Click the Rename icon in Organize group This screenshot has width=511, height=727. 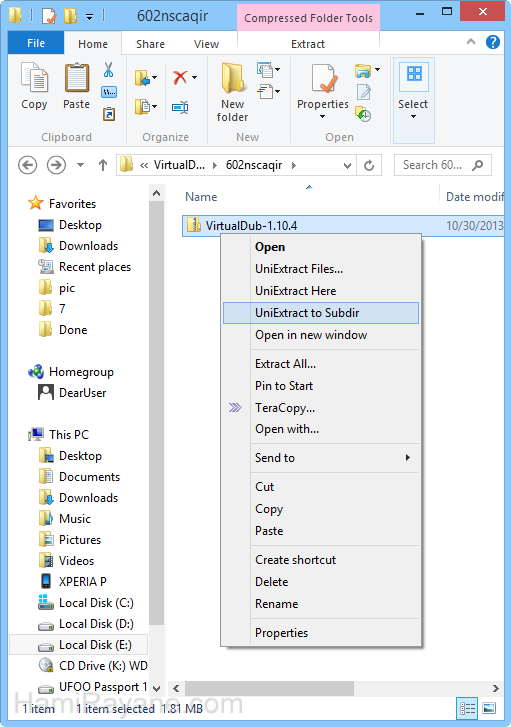(180, 108)
